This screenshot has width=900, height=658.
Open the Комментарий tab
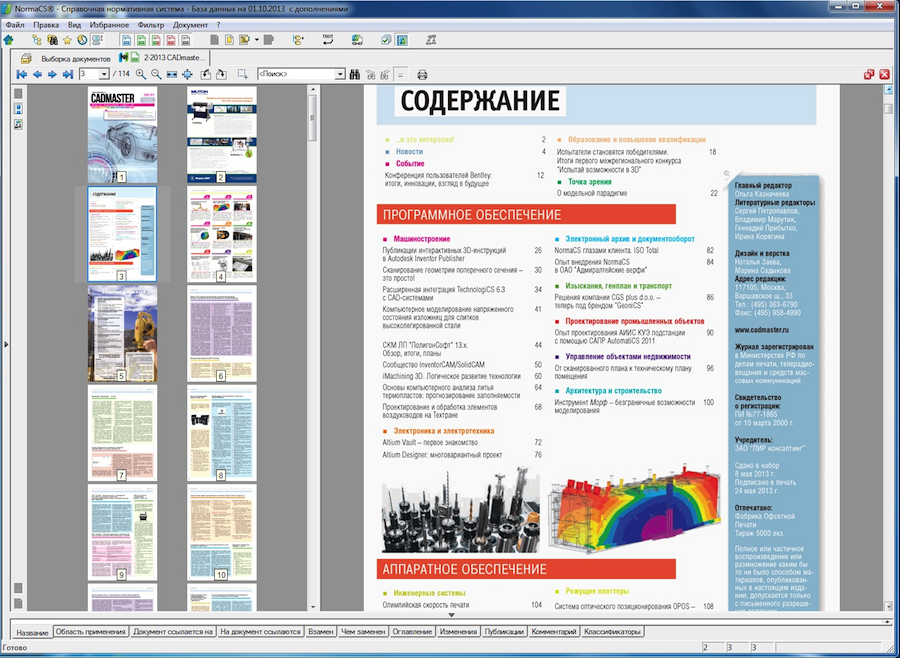coord(553,632)
